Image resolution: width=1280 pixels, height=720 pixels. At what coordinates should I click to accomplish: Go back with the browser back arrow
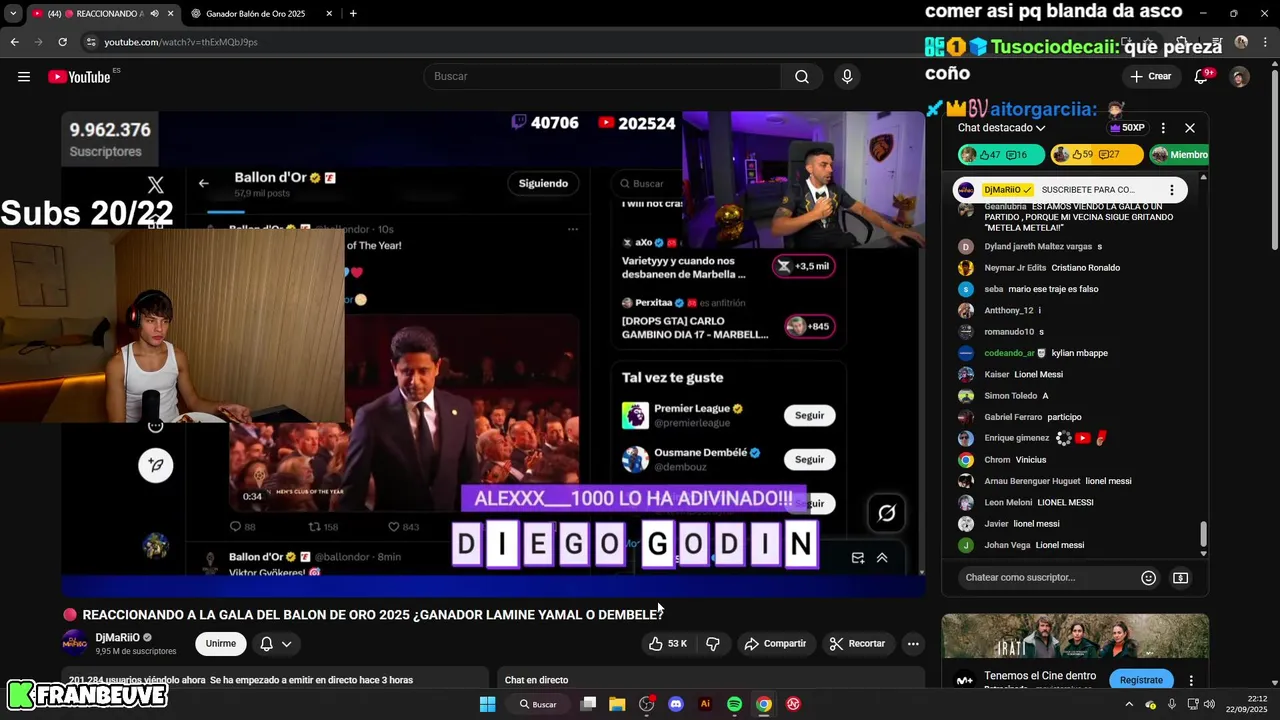pyautogui.click(x=14, y=42)
